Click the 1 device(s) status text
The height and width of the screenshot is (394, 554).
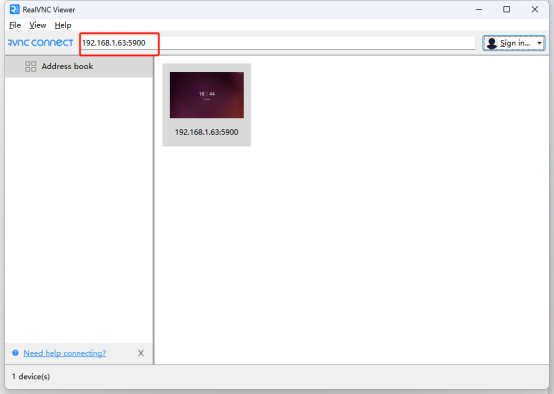31,377
